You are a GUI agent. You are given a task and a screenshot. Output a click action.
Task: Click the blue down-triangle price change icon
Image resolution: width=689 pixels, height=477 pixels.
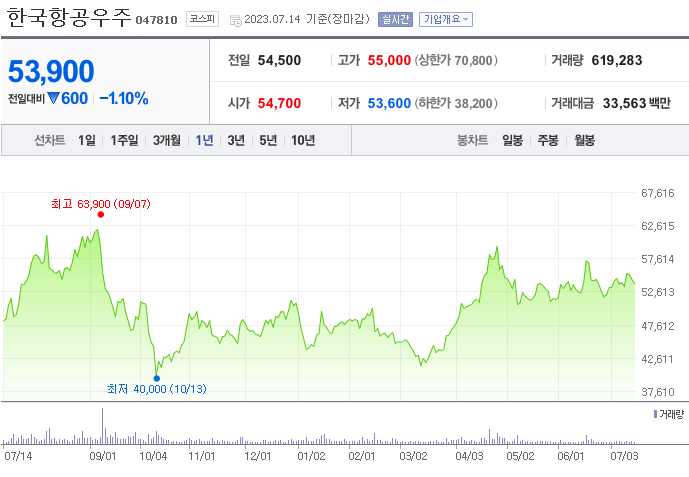[53, 98]
